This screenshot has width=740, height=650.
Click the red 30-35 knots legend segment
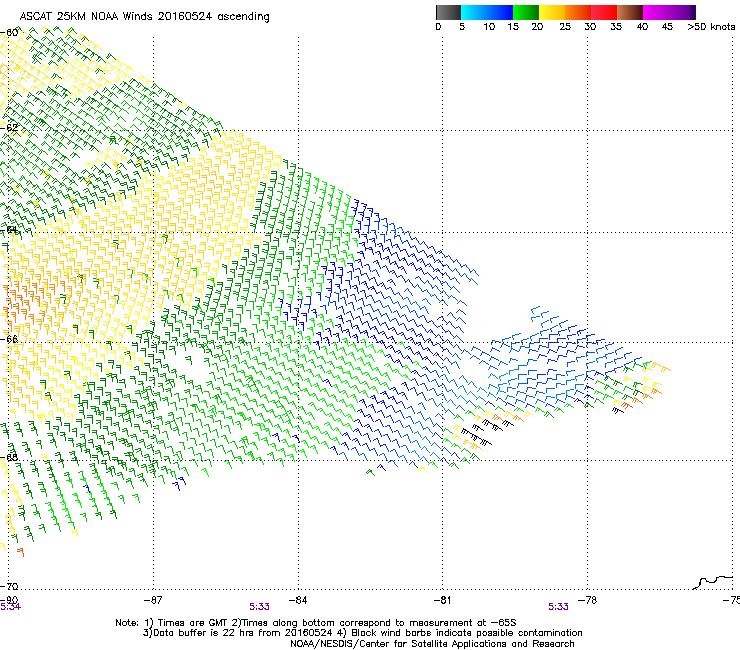[604, 12]
